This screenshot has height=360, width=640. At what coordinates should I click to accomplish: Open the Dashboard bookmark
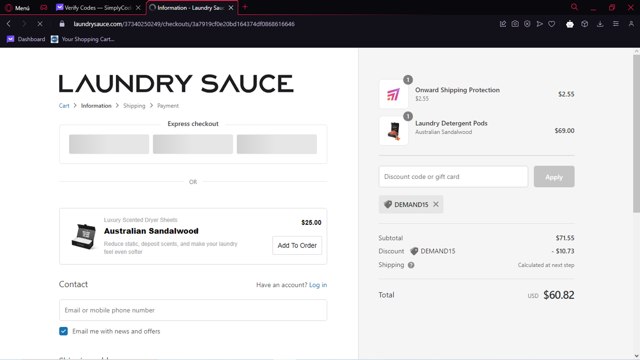pyautogui.click(x=26, y=39)
